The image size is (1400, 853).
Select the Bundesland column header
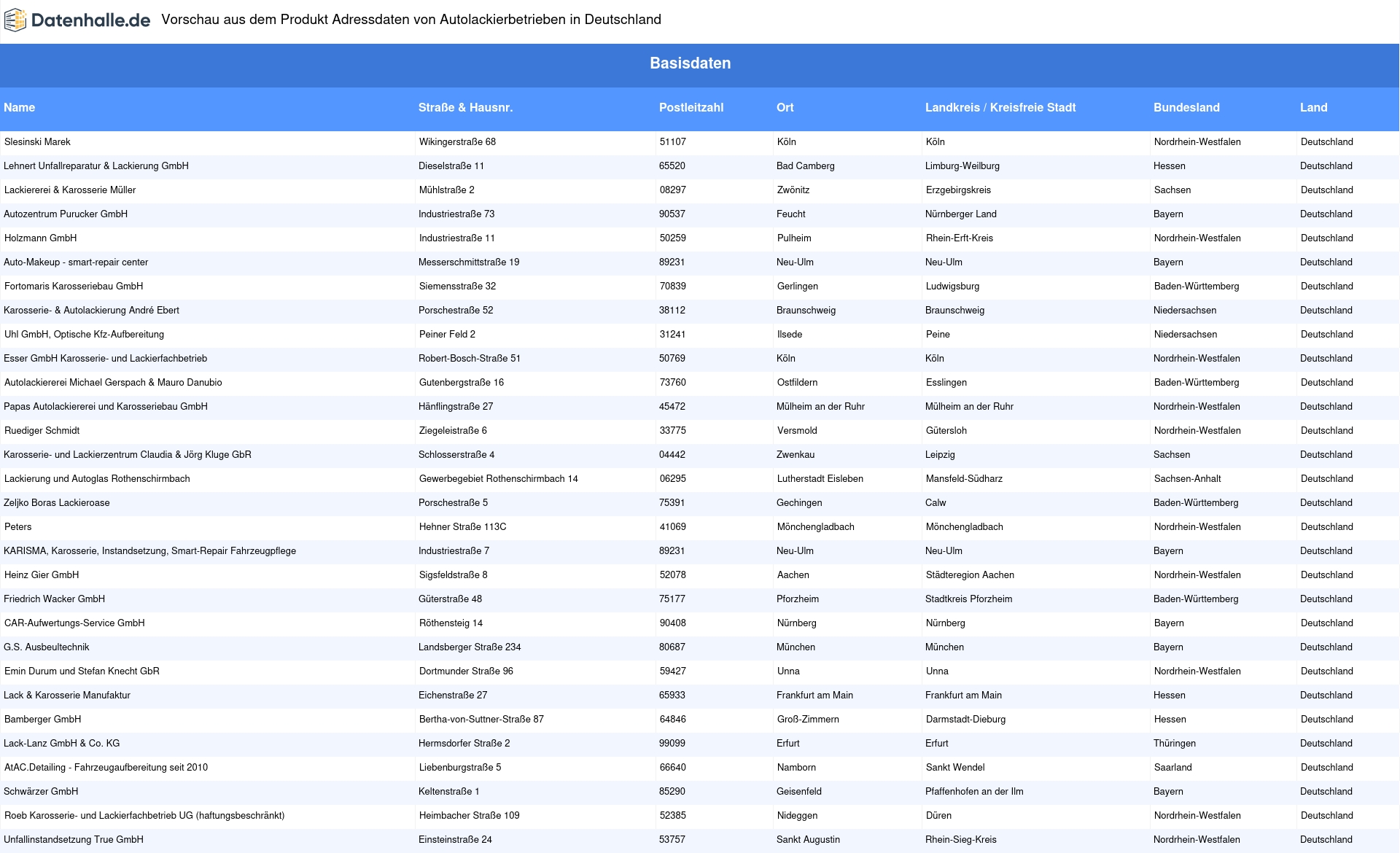pos(1186,108)
